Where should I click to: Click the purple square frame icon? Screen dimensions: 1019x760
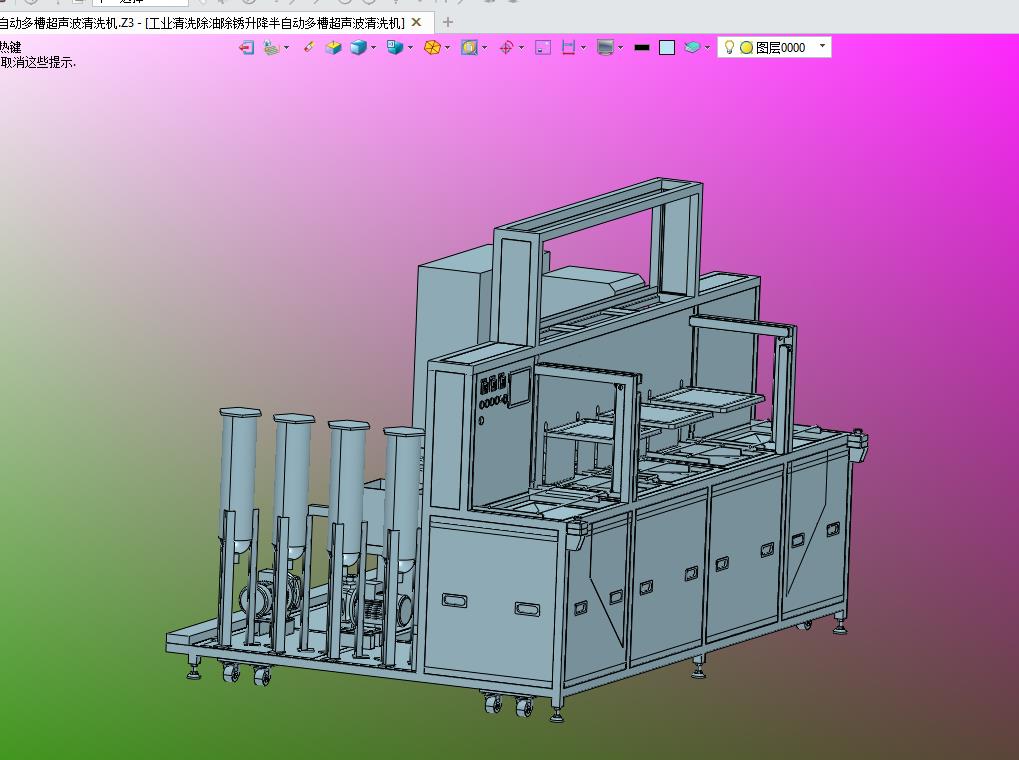tap(543, 47)
